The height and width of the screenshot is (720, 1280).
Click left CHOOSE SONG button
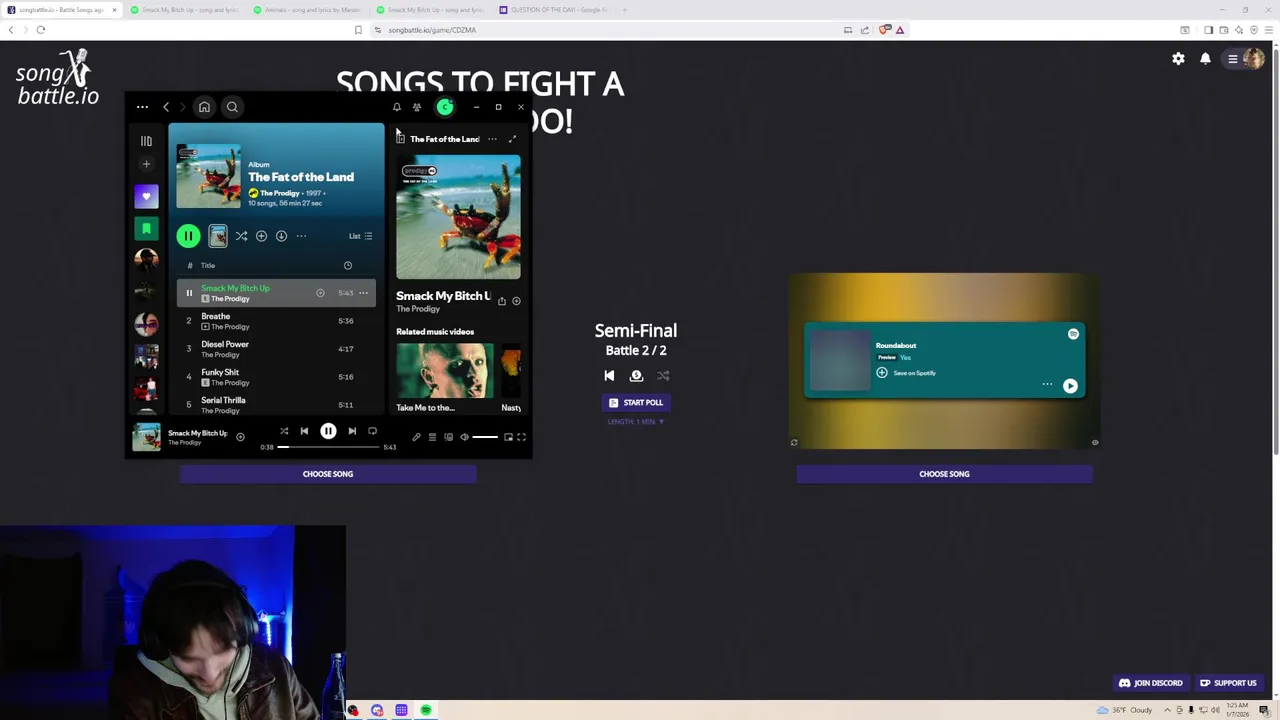tap(328, 474)
